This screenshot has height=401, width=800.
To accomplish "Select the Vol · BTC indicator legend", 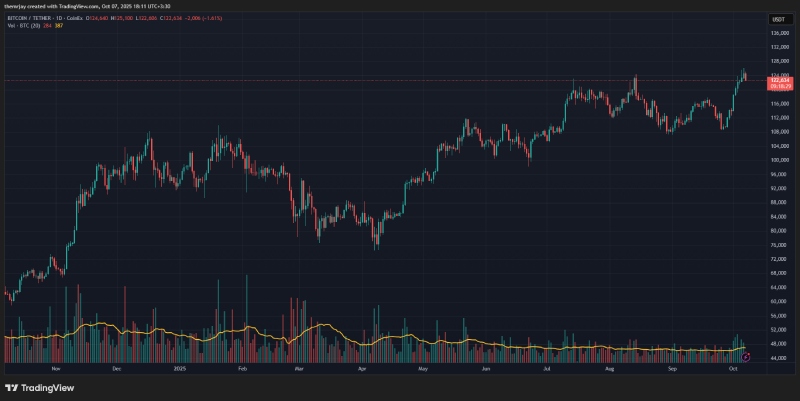I will tap(20, 26).
